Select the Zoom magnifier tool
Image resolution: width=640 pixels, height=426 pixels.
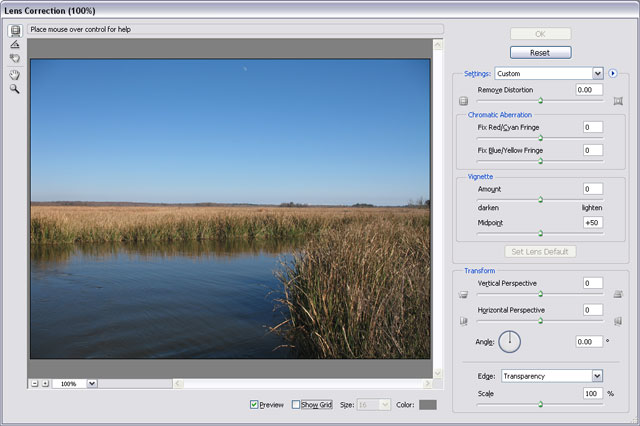click(x=15, y=89)
